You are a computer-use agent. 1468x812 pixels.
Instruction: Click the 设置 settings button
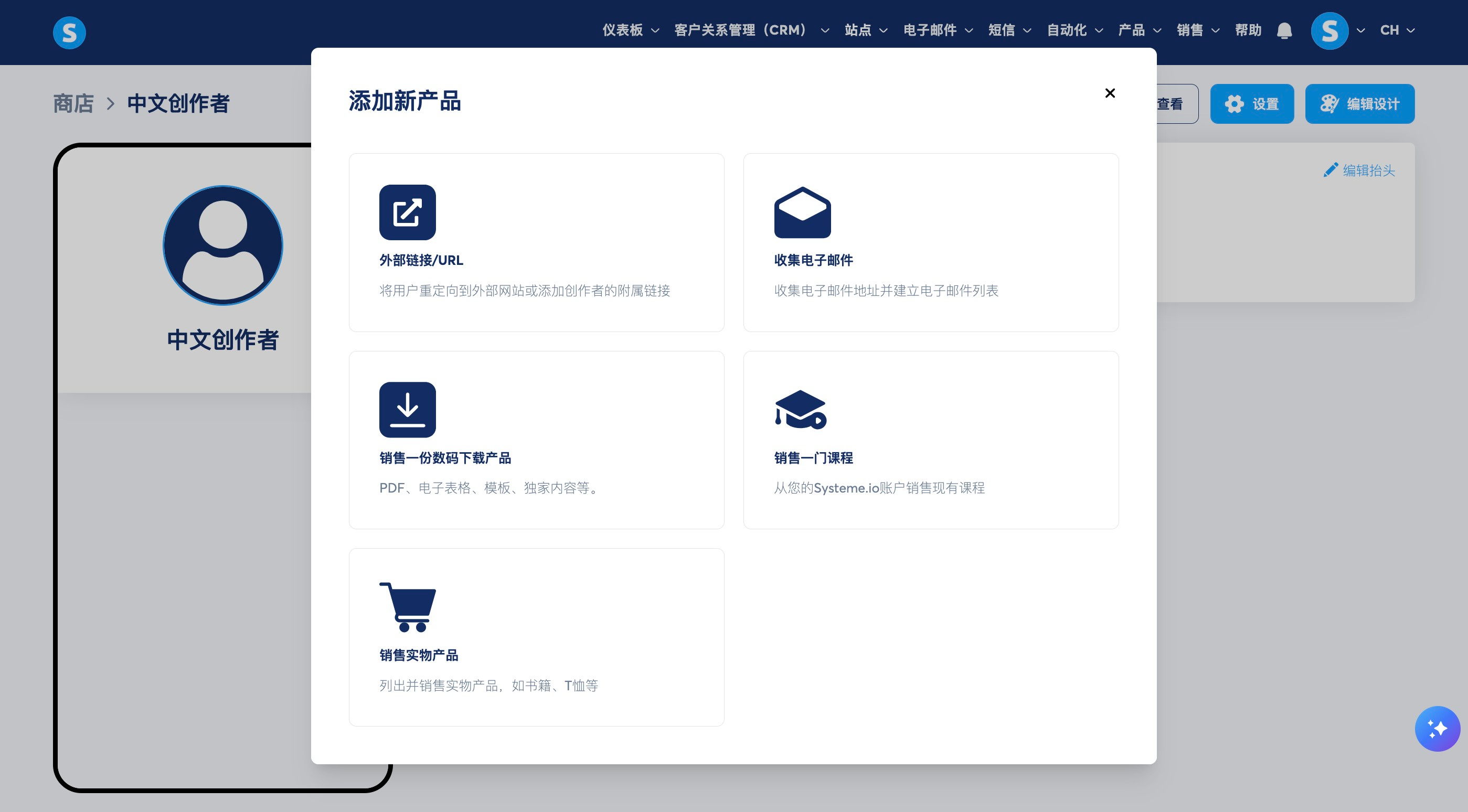coord(1251,104)
